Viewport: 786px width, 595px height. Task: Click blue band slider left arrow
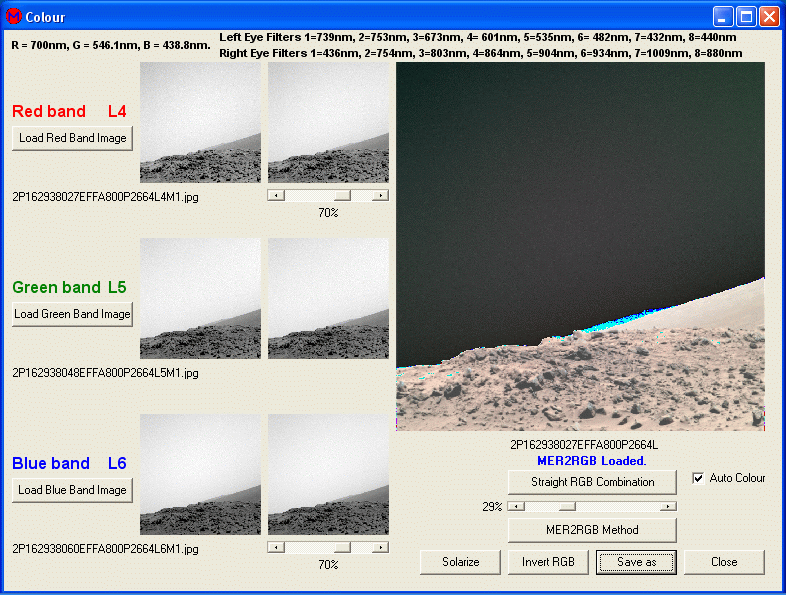pos(276,547)
